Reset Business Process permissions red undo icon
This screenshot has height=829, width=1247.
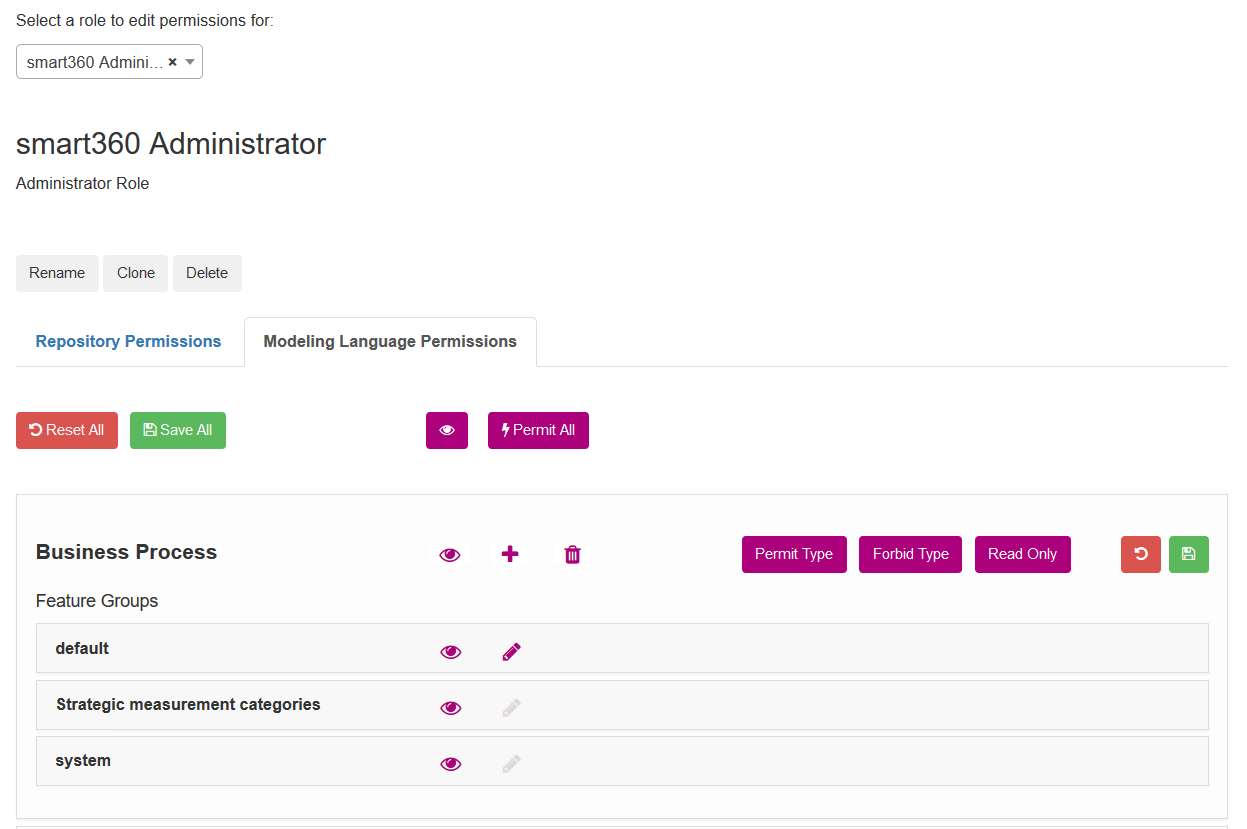click(x=1141, y=554)
